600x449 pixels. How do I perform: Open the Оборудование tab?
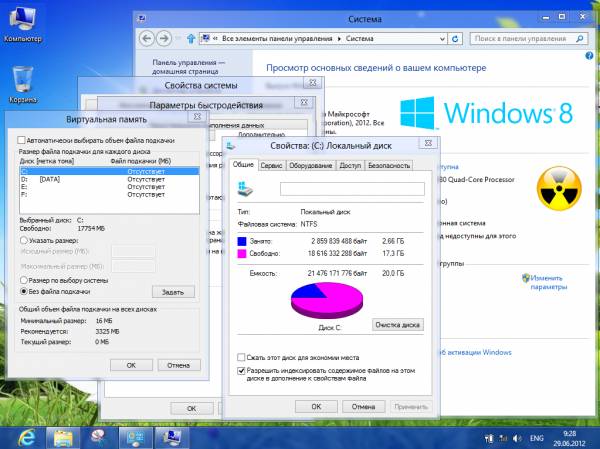(310, 165)
